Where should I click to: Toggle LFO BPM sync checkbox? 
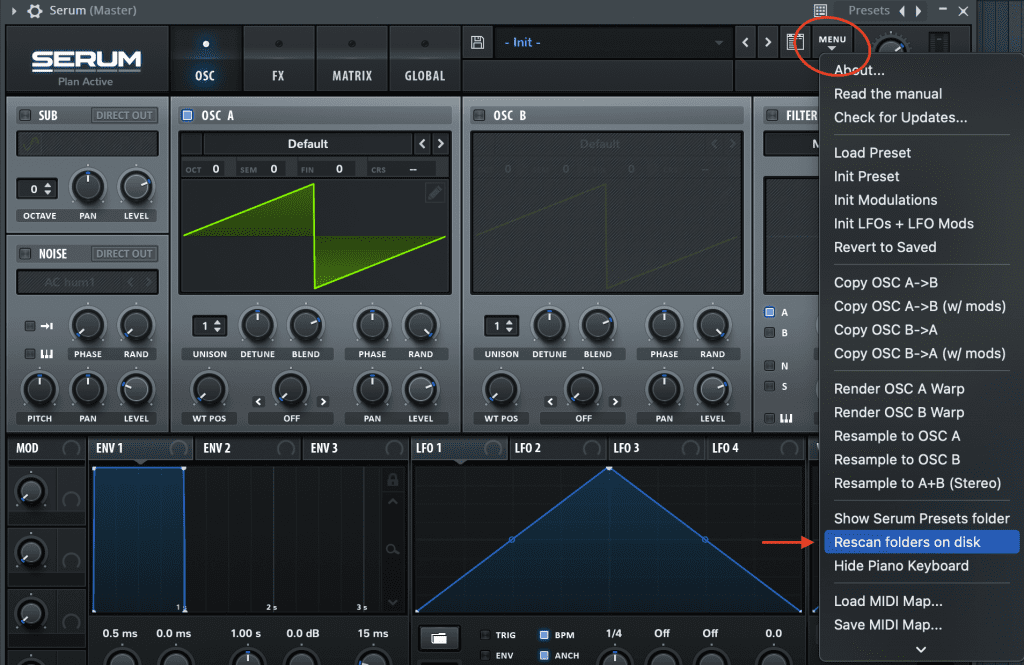(544, 634)
